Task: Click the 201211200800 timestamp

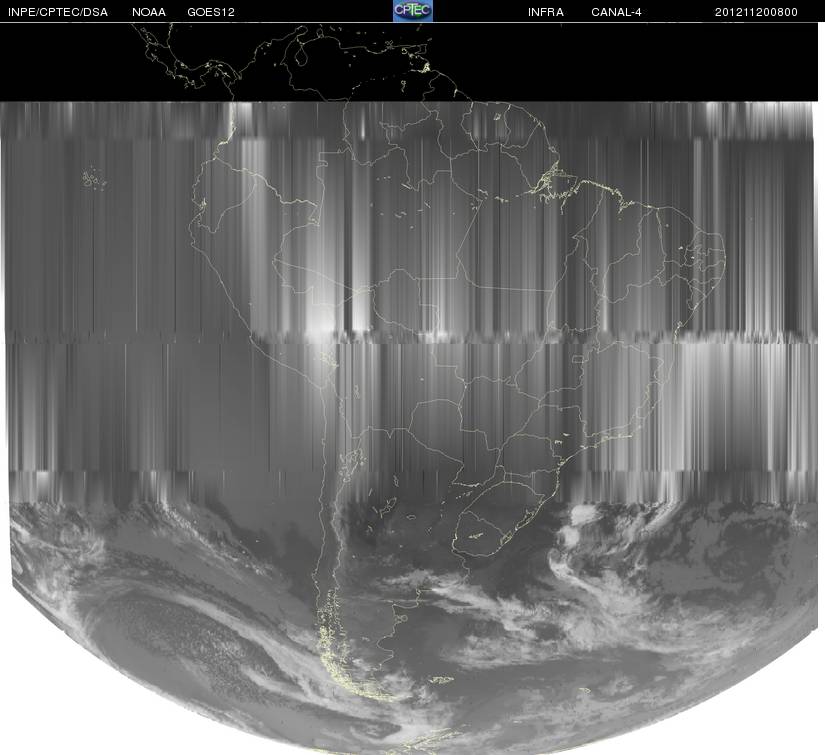Action: [x=756, y=12]
